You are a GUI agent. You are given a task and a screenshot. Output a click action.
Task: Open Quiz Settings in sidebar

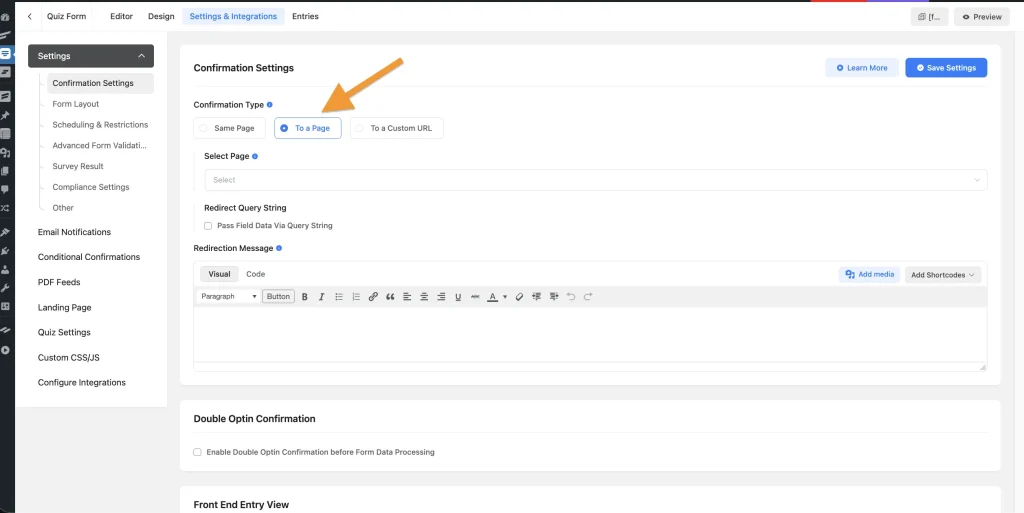64,333
